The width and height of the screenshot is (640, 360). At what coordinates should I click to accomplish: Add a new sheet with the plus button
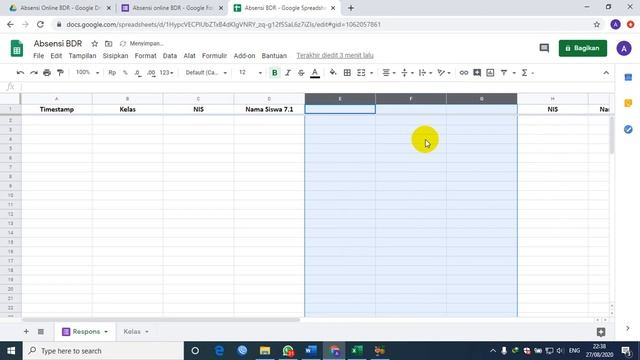[26, 331]
